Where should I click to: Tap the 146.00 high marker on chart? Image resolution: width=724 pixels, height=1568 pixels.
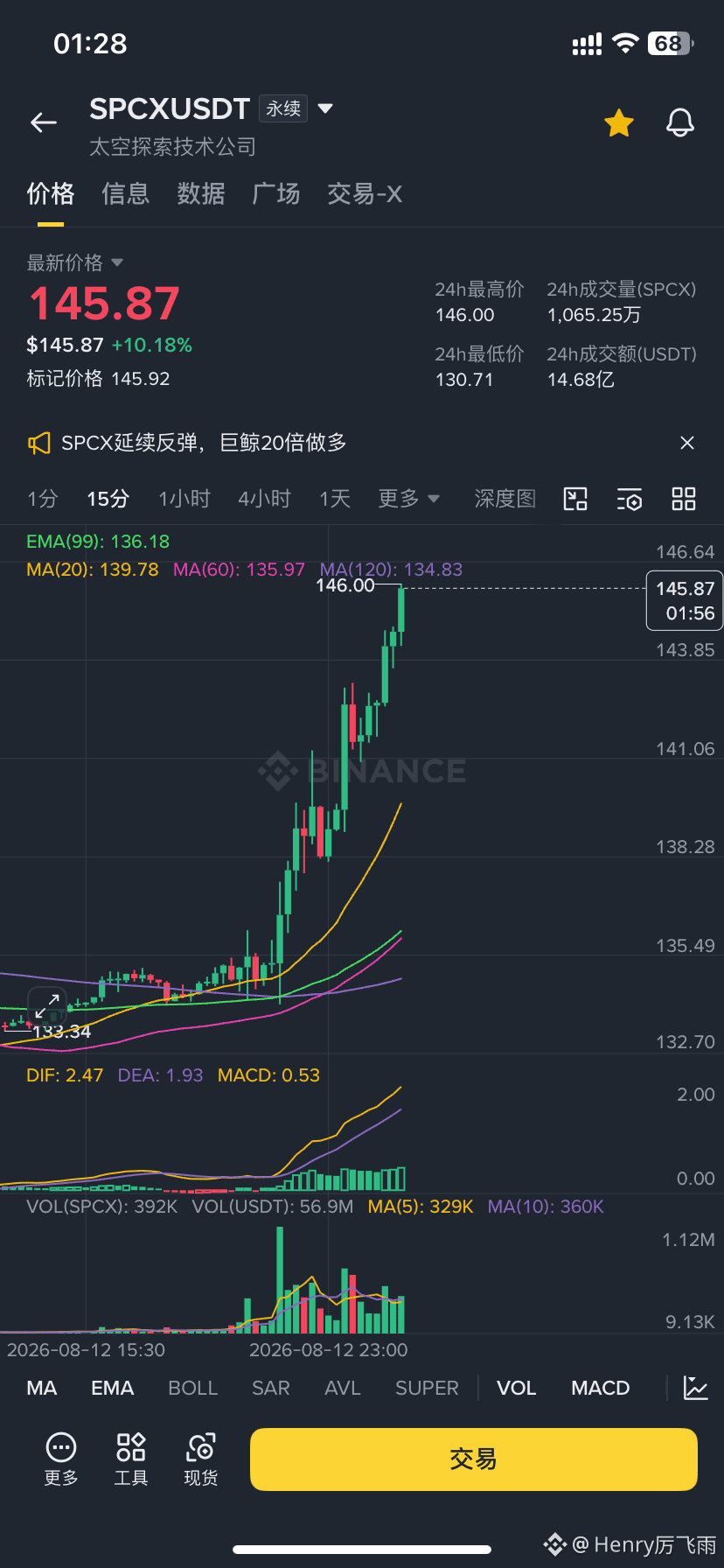345,585
